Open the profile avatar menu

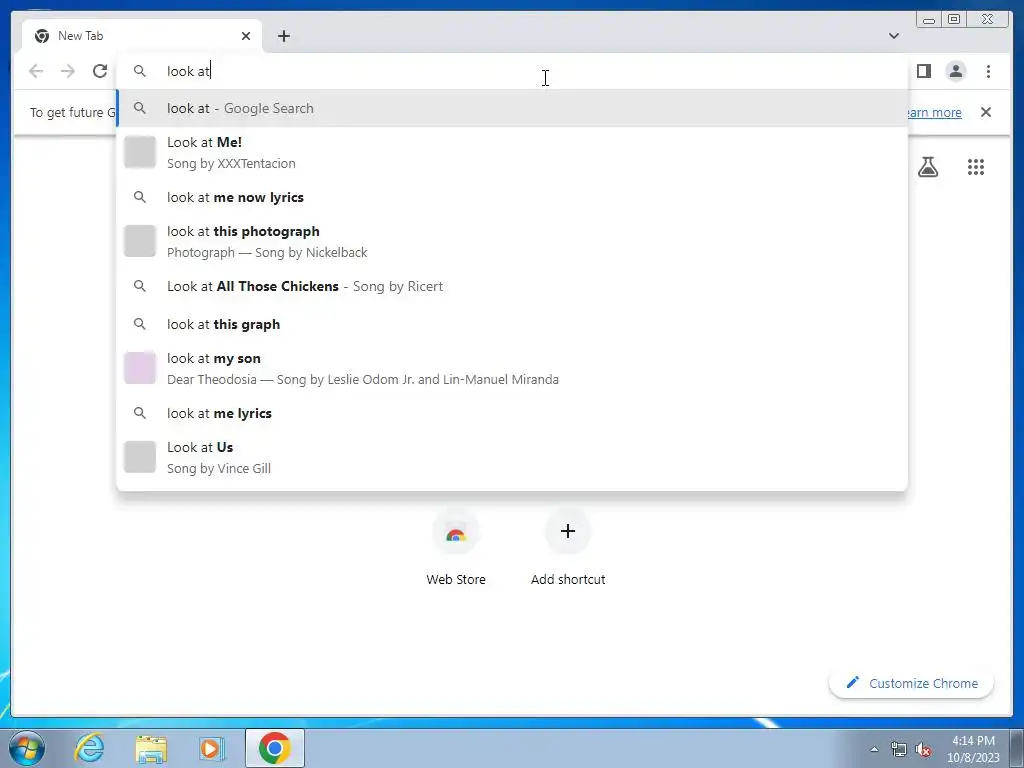tap(955, 71)
